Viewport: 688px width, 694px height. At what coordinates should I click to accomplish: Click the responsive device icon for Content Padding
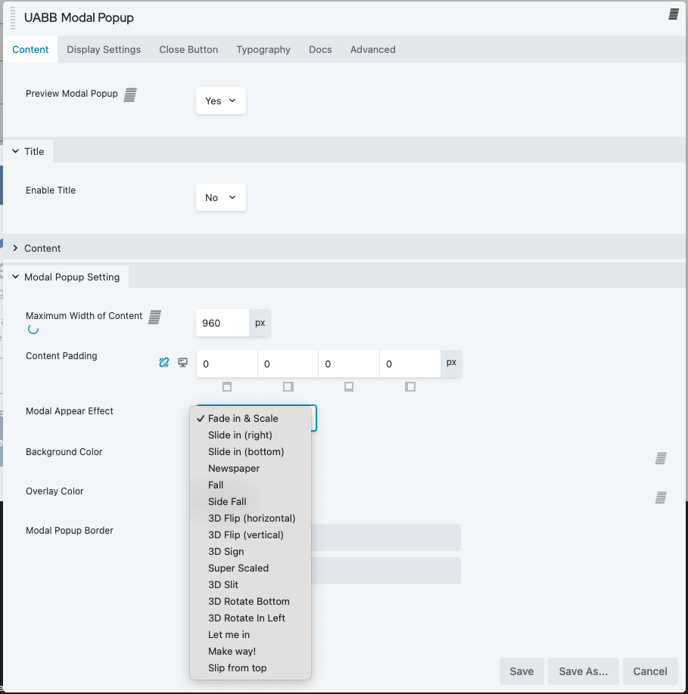click(182, 362)
